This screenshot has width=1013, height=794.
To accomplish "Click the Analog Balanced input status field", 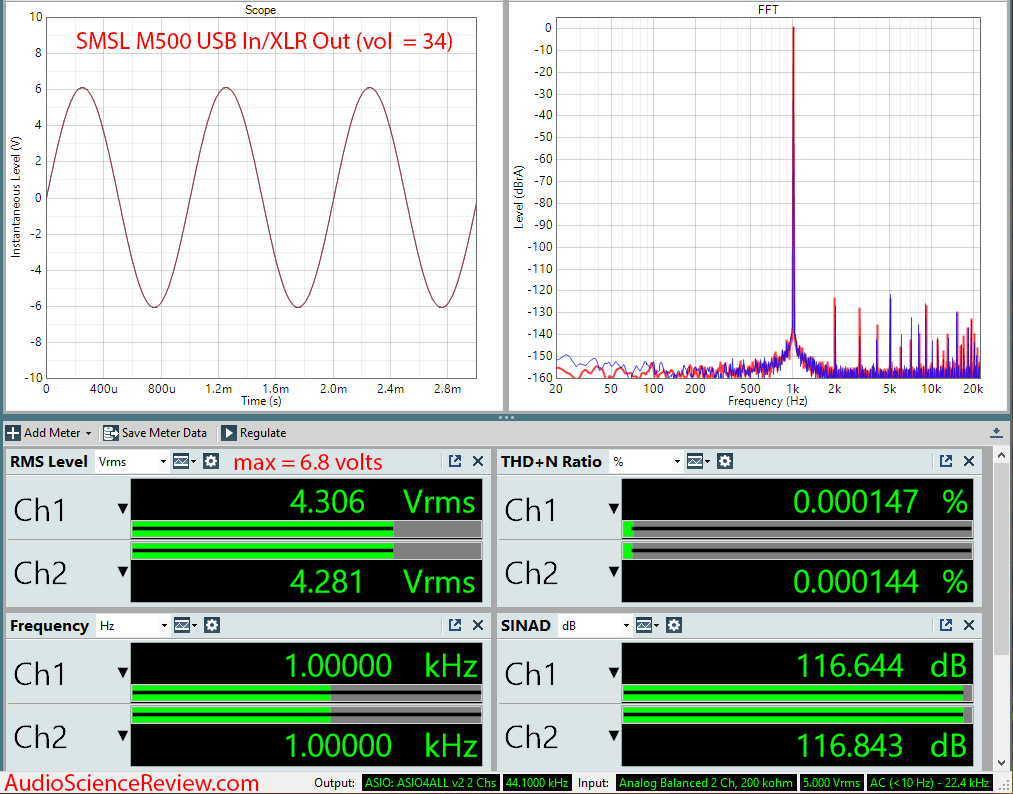I will pyautogui.click(x=706, y=783).
